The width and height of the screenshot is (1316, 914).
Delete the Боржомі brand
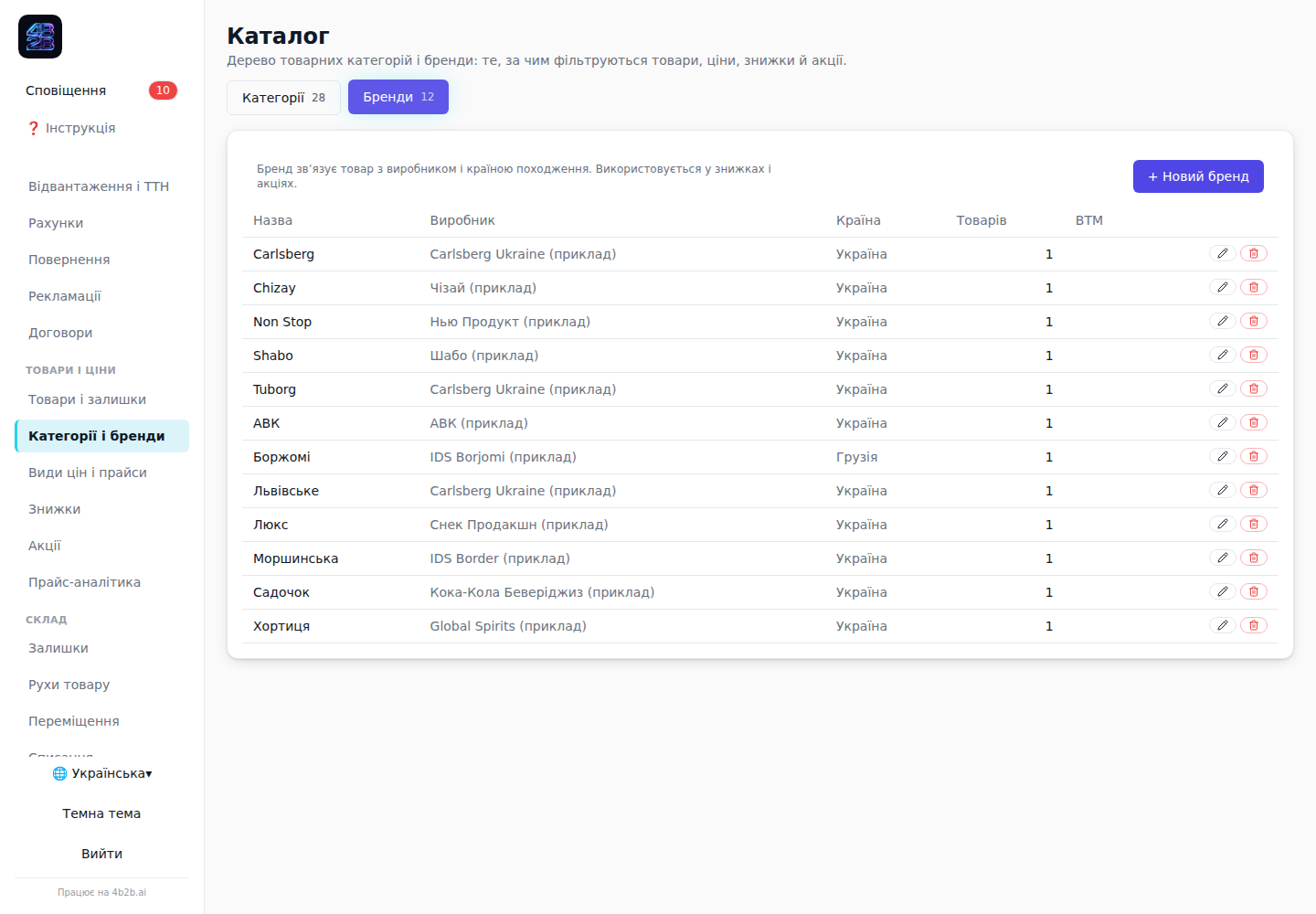1254,456
